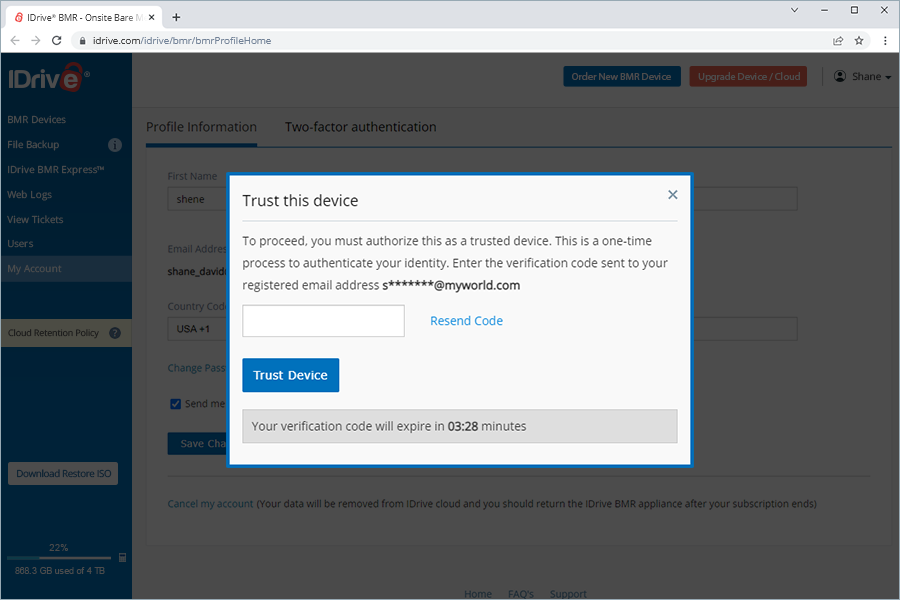
Task: Open the tab search chevron
Action: click(794, 10)
